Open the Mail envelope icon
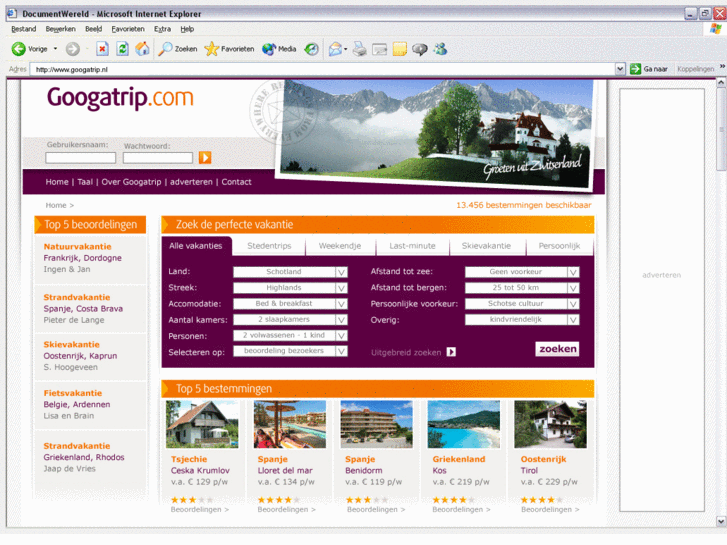Screen dimensions: 727x545 click(x=335, y=49)
